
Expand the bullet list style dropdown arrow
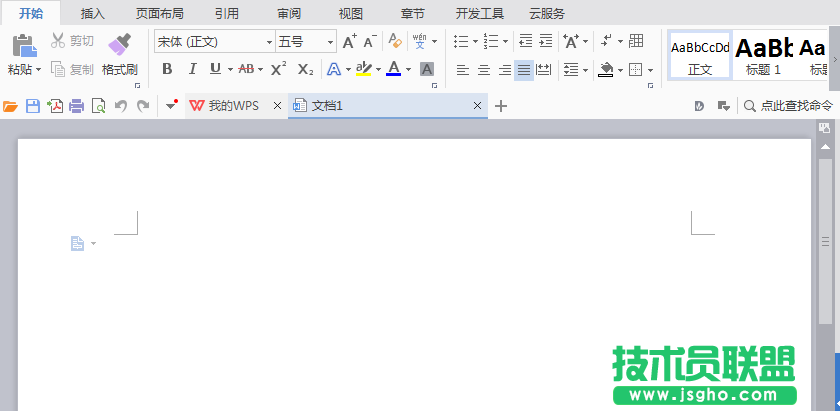tap(474, 42)
